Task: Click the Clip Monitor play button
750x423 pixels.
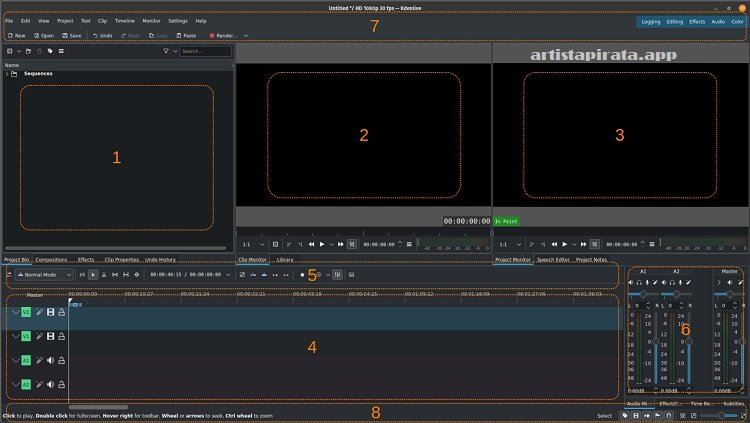Action: (322, 244)
